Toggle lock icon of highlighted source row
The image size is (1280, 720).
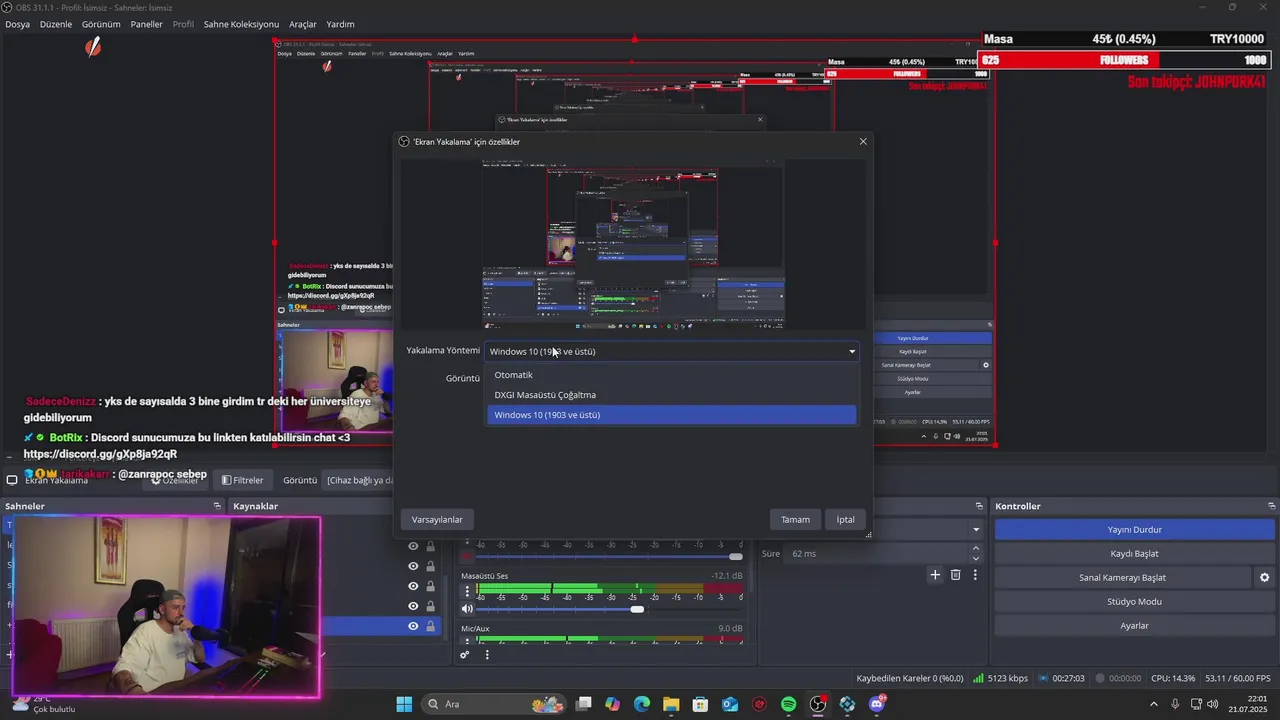pos(431,626)
